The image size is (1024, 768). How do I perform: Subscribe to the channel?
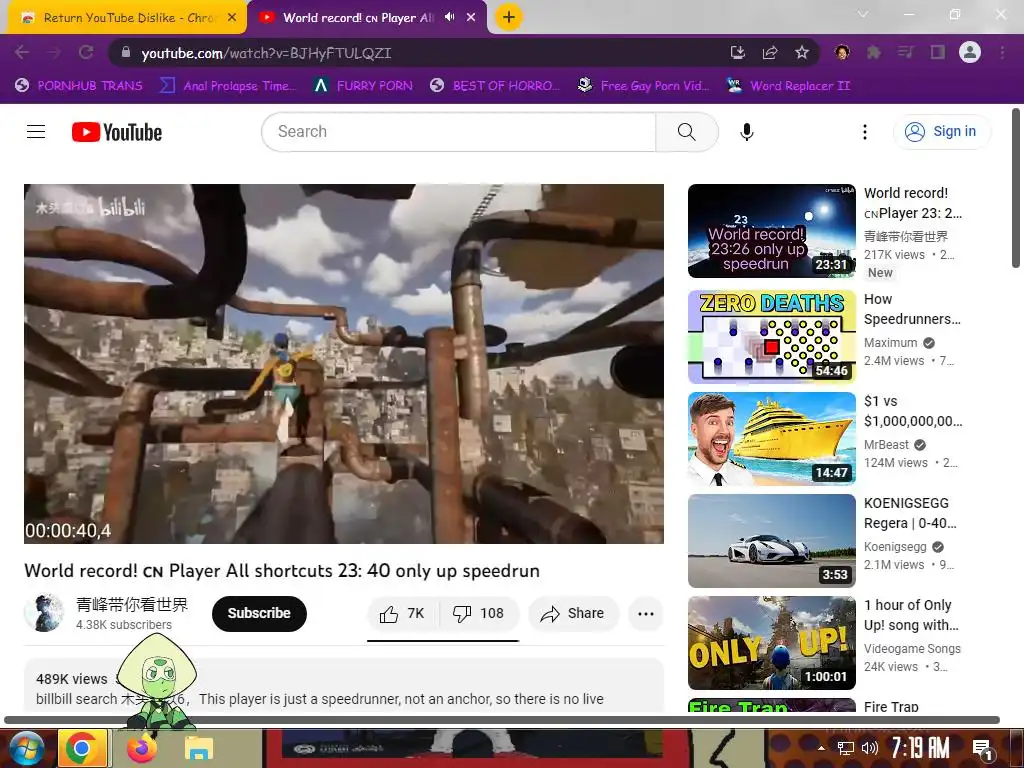click(x=259, y=613)
